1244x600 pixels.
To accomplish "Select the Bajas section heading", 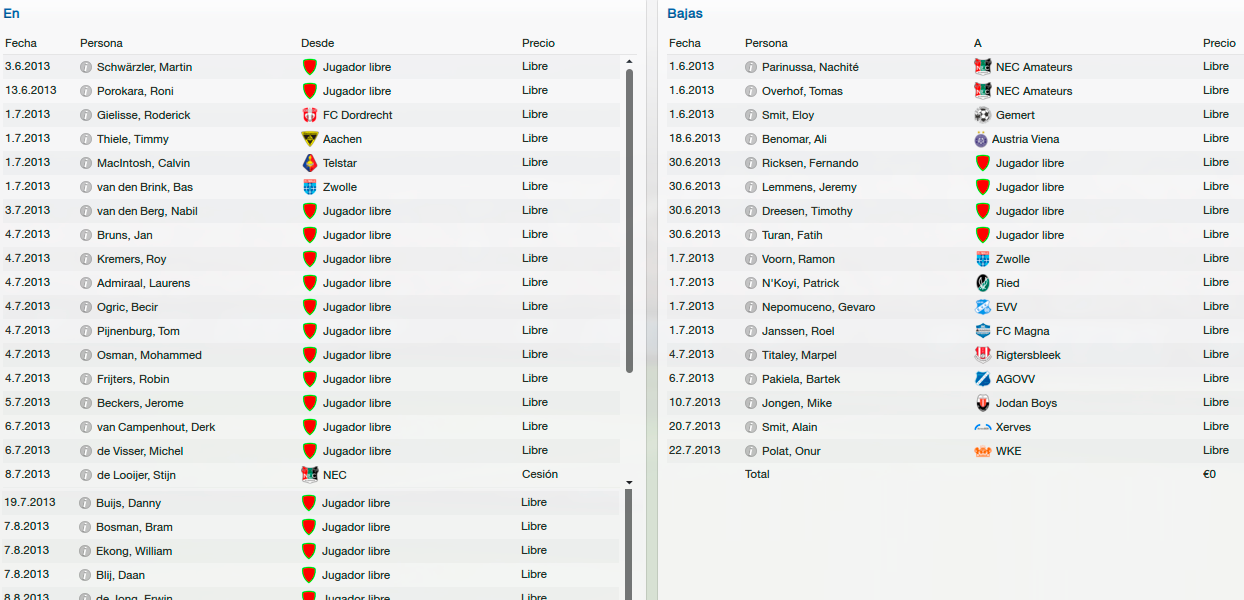I will [x=685, y=13].
